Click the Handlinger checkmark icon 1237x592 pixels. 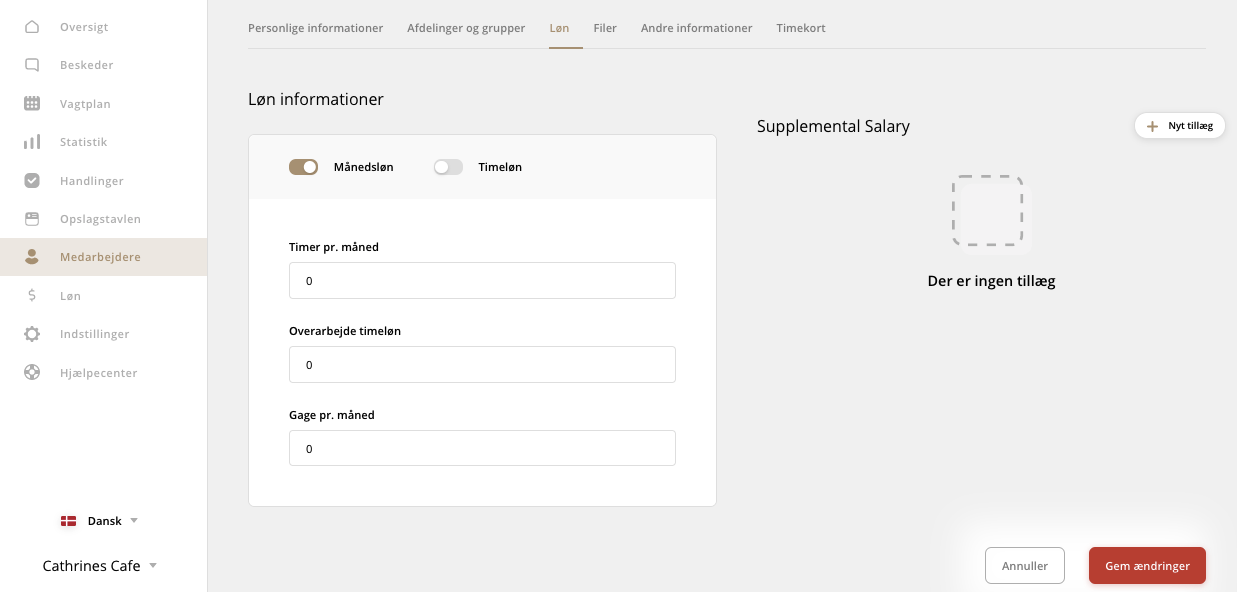pyautogui.click(x=32, y=181)
